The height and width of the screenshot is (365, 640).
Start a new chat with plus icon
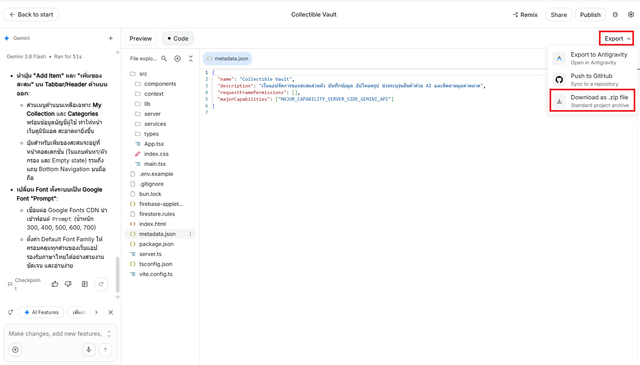(110, 38)
